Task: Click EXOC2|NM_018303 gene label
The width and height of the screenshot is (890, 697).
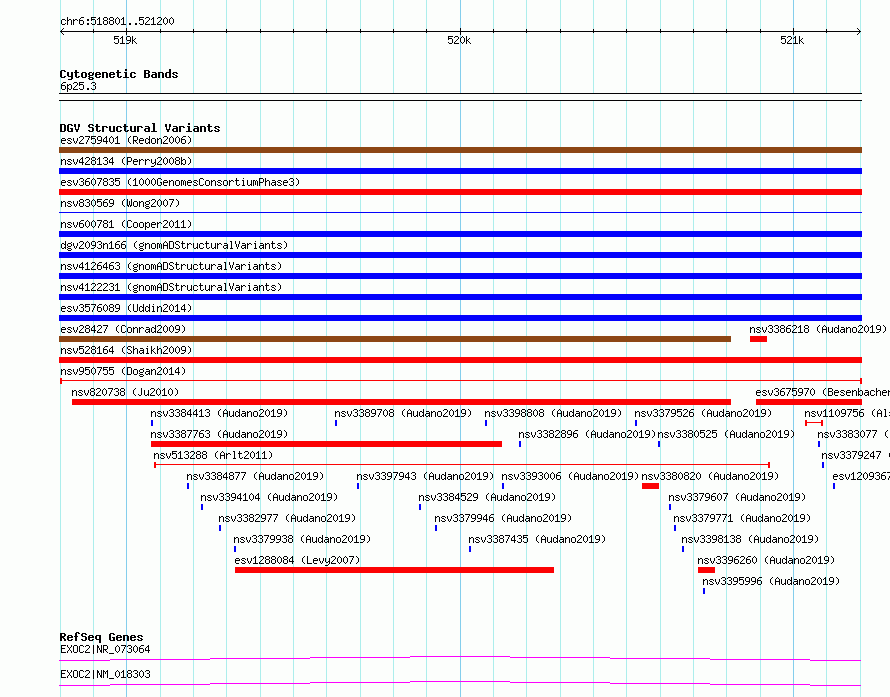Action: pos(105,674)
